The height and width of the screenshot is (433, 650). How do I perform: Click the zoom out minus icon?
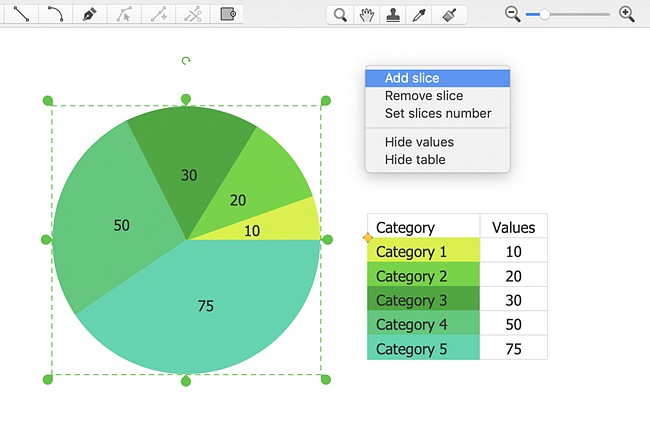[x=513, y=14]
